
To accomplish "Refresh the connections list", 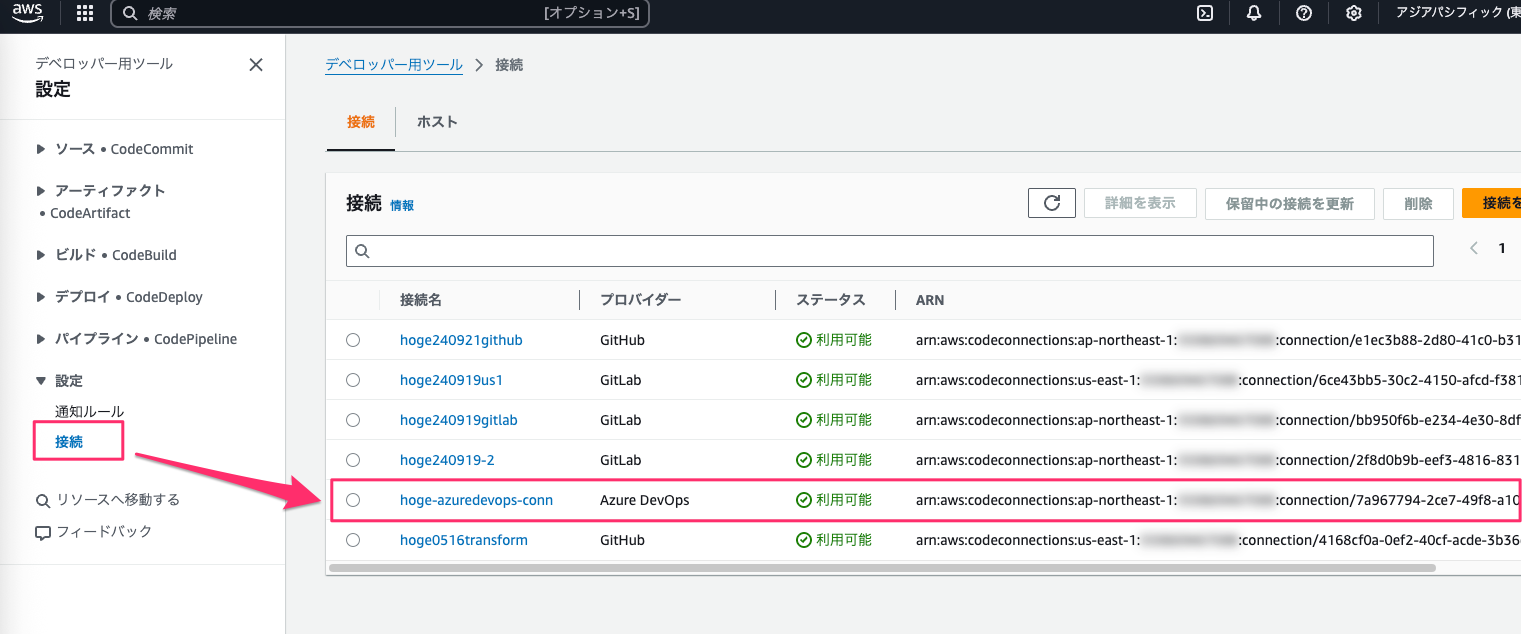I will coord(1051,203).
